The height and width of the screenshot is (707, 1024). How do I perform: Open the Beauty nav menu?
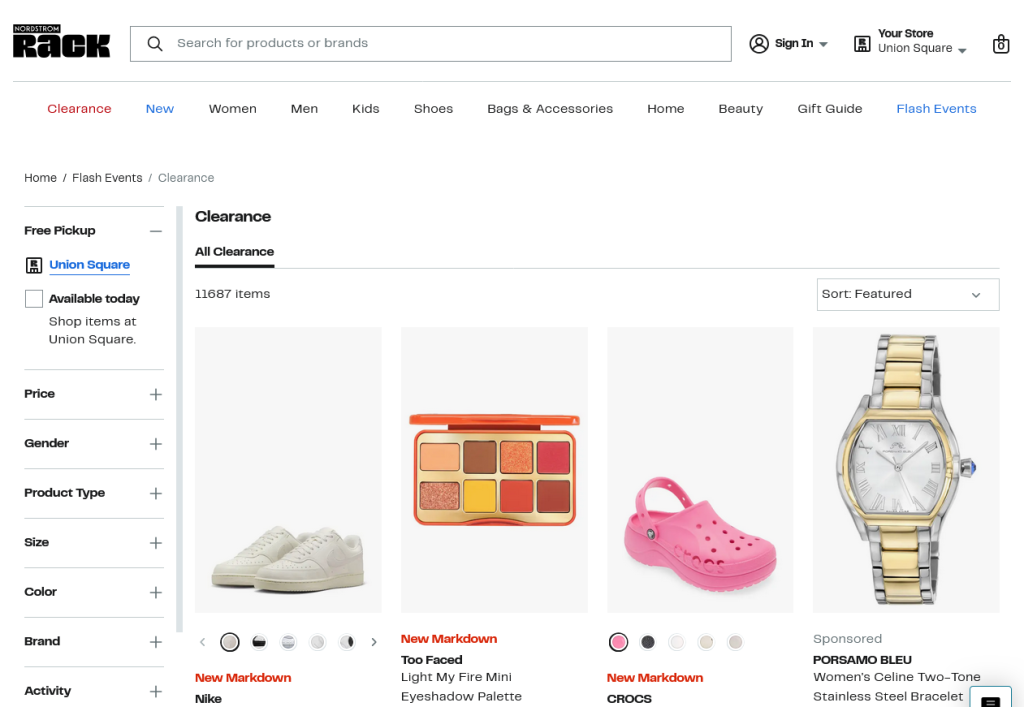(741, 109)
